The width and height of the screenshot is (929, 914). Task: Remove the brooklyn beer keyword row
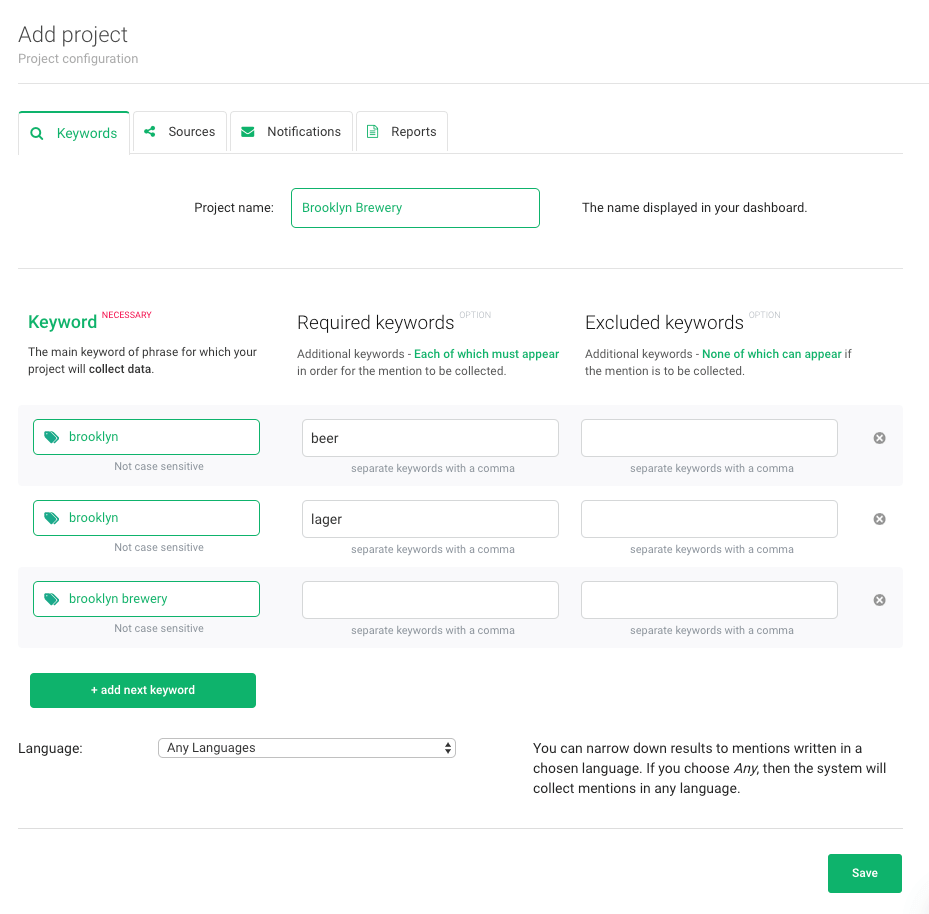coord(879,438)
